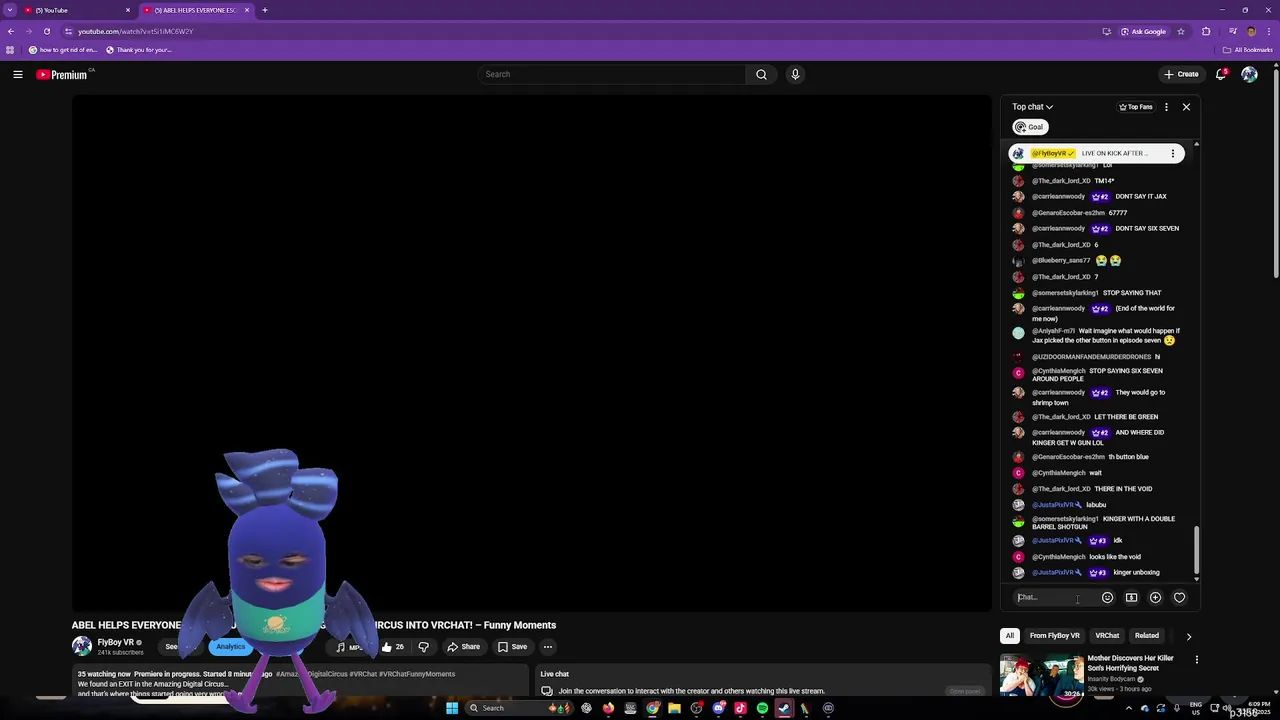Open options for Mother Discovers video

click(x=1196, y=660)
